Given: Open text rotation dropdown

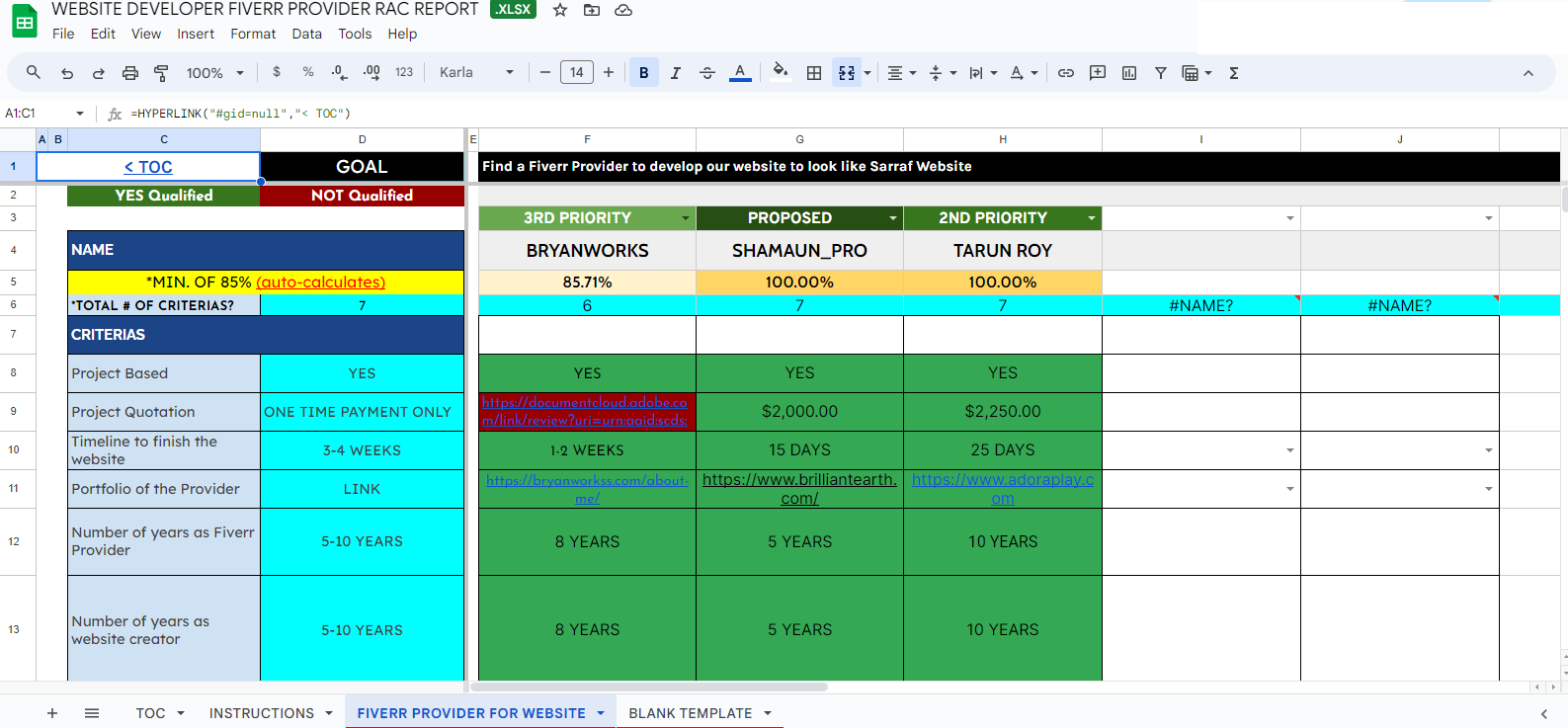Looking at the screenshot, I should click(x=1024, y=73).
